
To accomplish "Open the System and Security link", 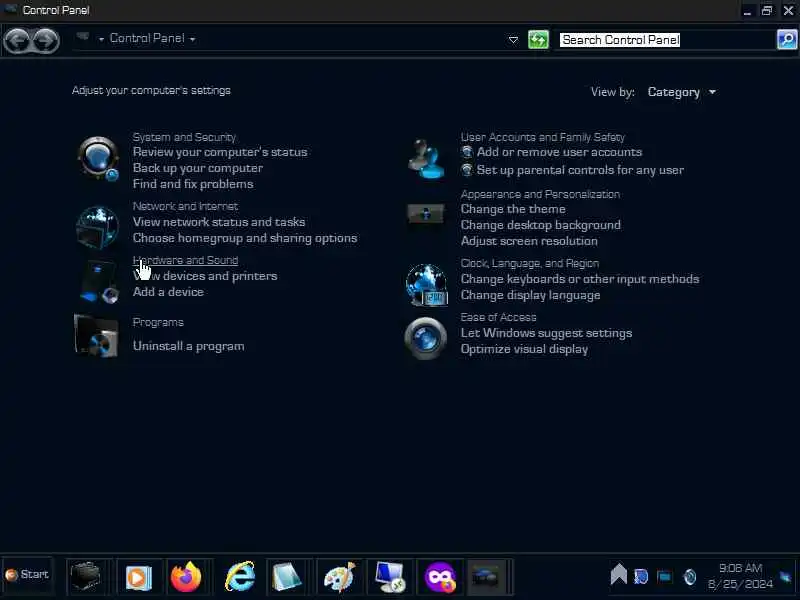I will 184,137.
